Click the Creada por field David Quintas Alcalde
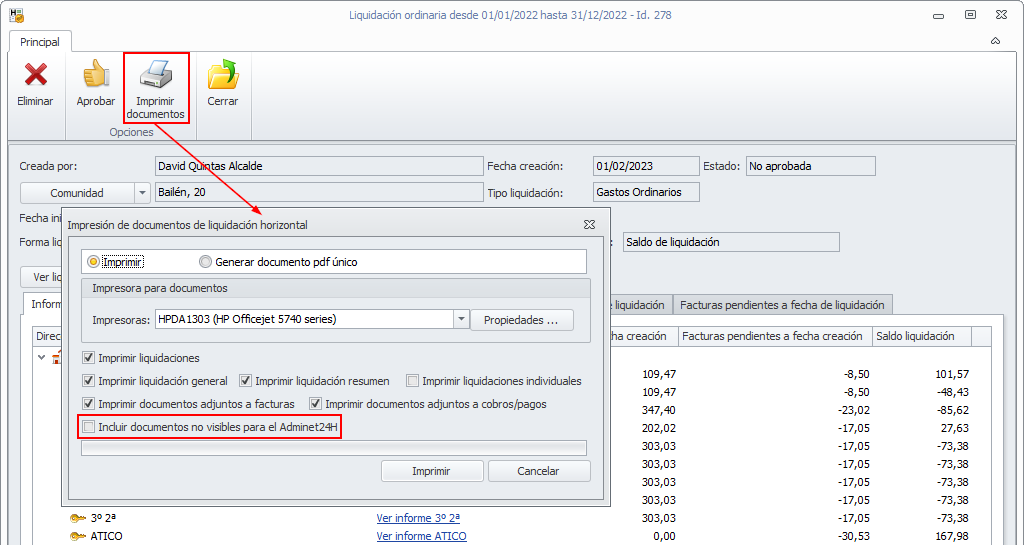Viewport: 1024px width, 545px height. click(319, 166)
